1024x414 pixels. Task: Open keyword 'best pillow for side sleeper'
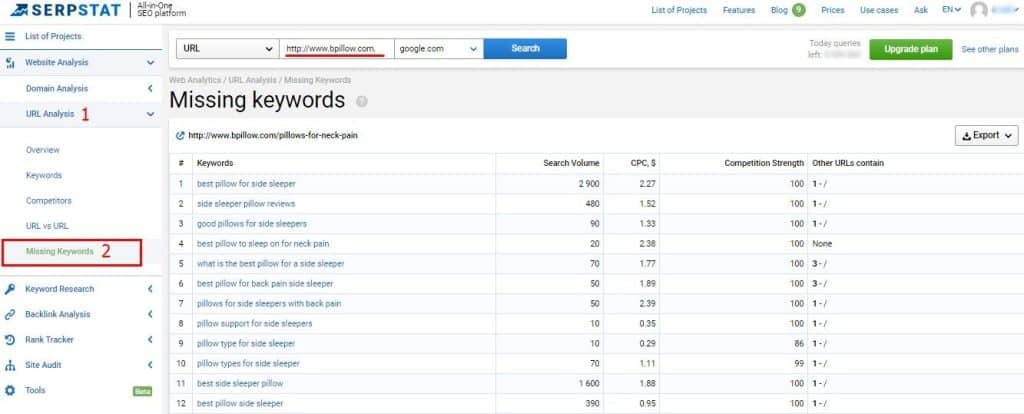point(246,184)
